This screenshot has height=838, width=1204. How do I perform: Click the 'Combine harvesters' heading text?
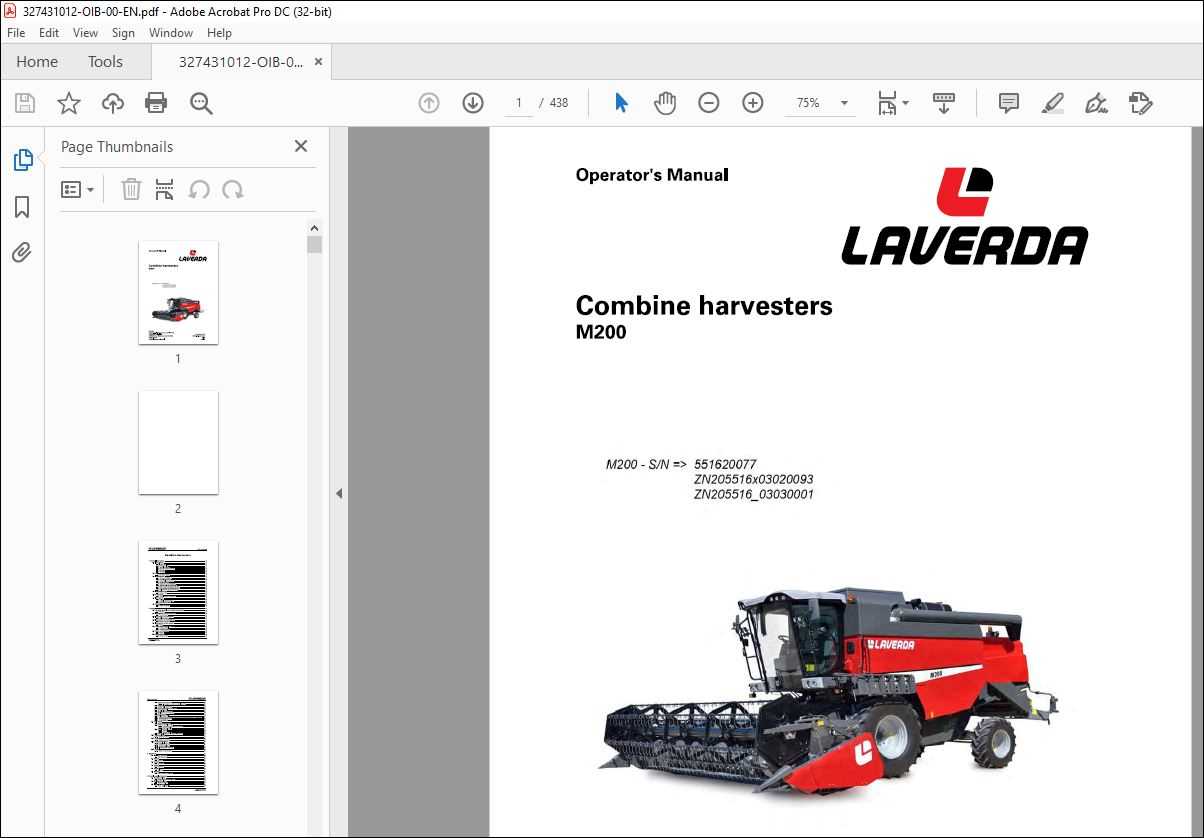(x=704, y=306)
